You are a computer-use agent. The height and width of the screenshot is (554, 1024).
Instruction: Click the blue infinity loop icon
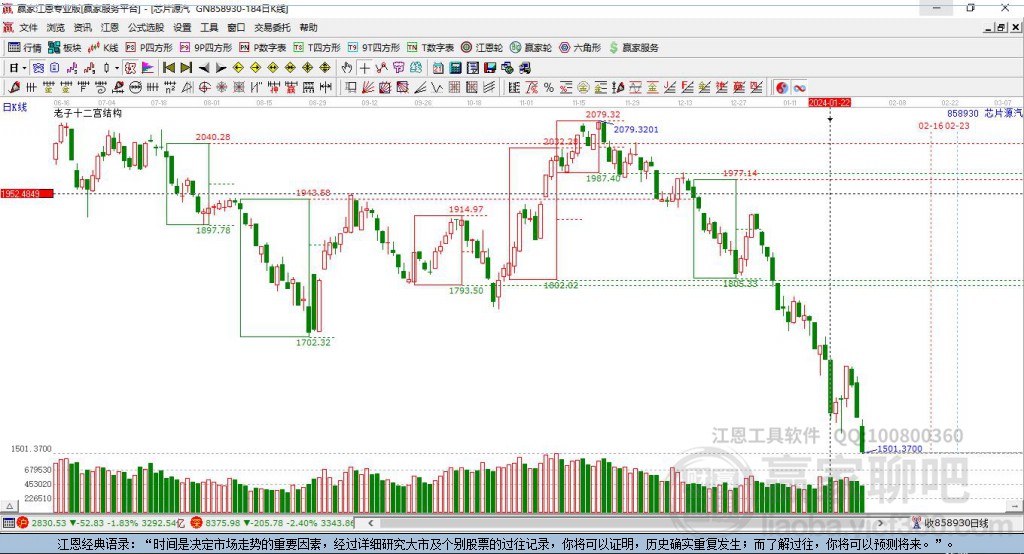(799, 88)
